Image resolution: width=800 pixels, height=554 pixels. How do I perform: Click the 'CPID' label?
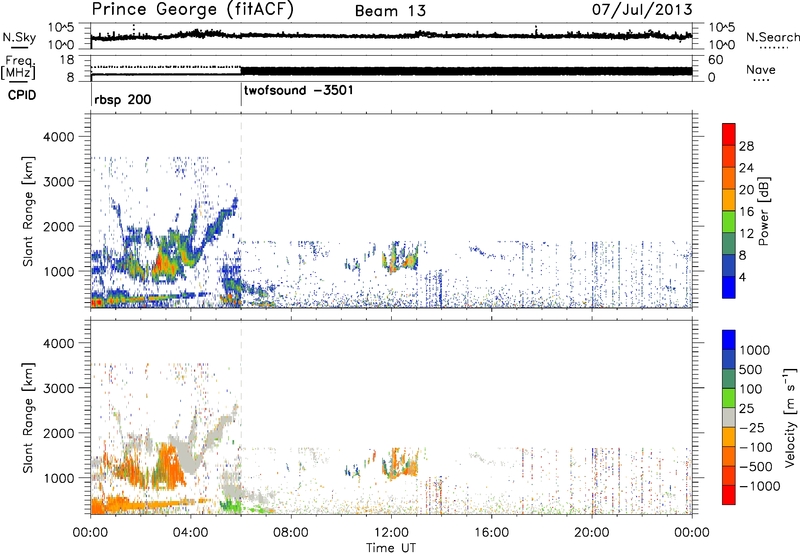[x=22, y=95]
